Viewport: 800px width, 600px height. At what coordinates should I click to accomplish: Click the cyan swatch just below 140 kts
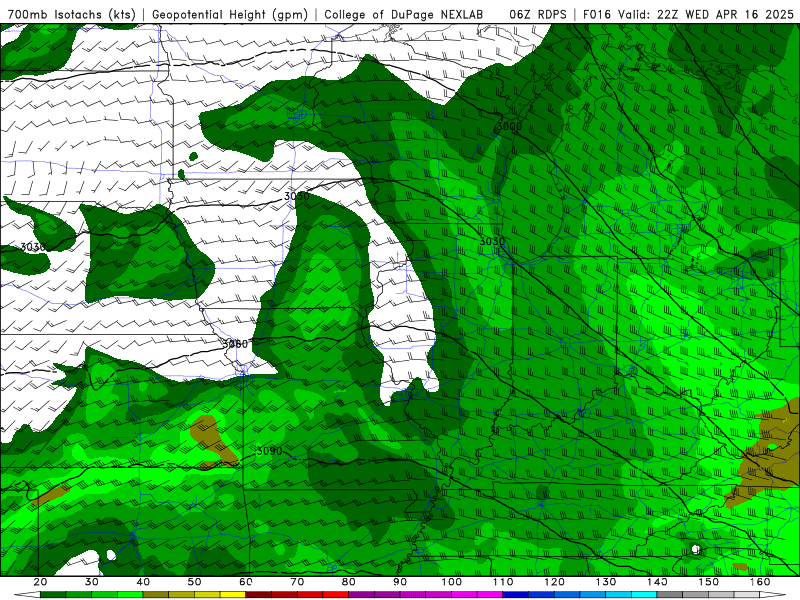coord(644,595)
